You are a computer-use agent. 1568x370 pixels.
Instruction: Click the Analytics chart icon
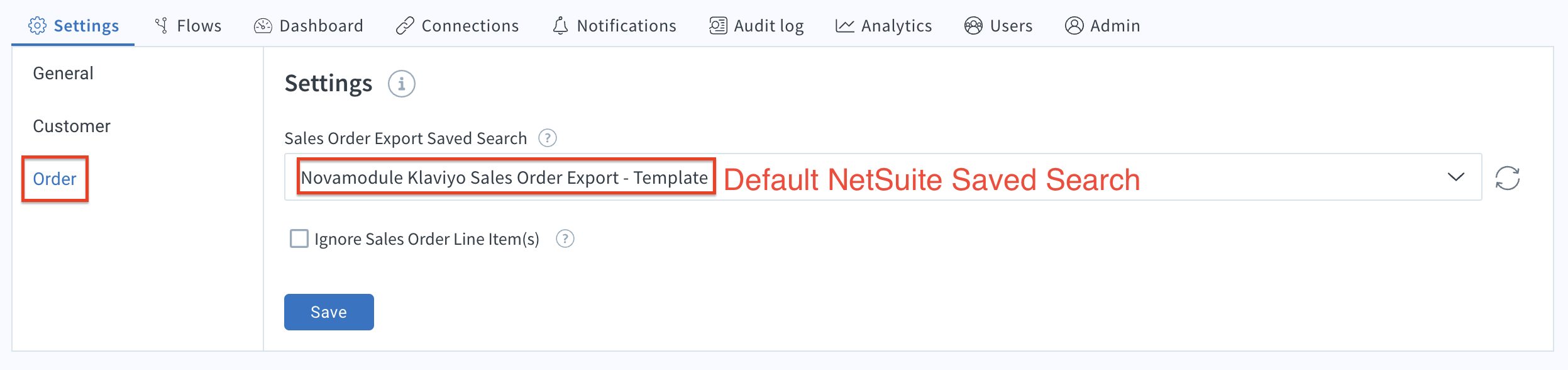pyautogui.click(x=845, y=26)
